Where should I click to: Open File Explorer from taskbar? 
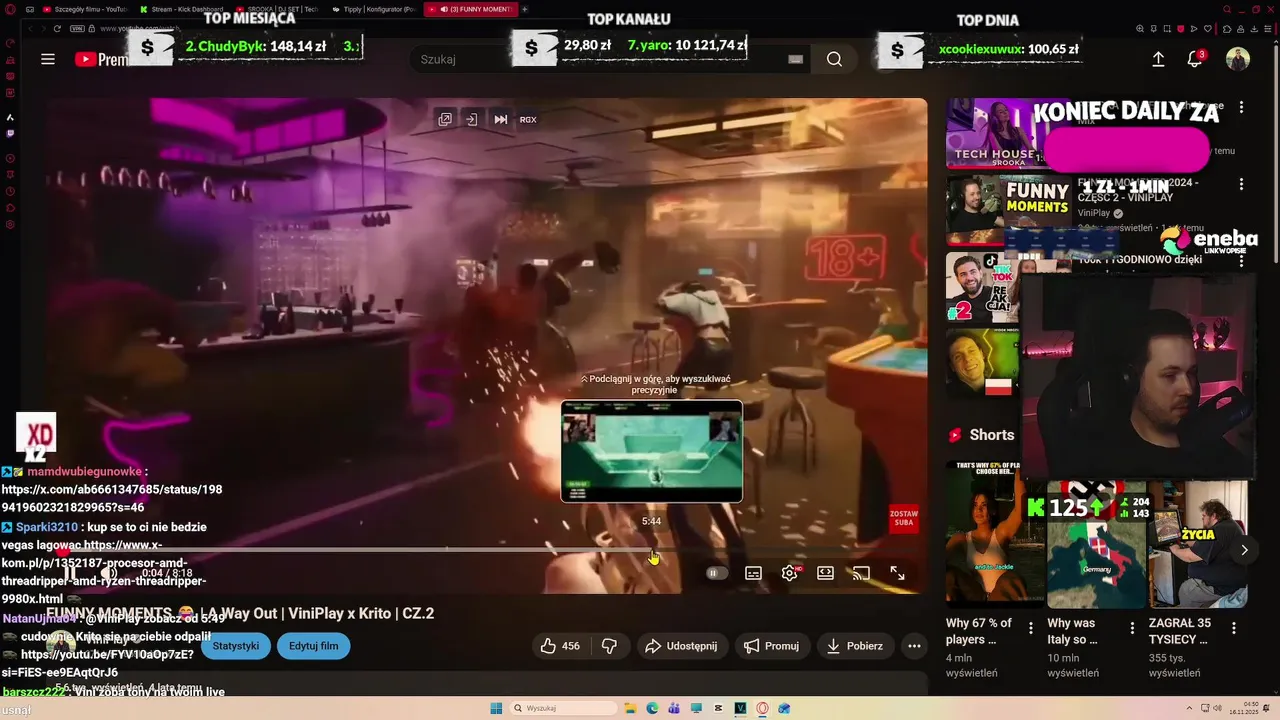(630, 708)
